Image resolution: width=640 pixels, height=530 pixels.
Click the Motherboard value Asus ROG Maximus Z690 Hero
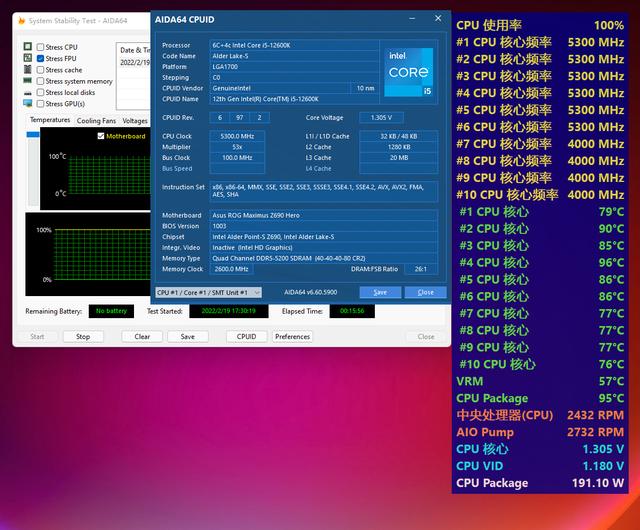[324, 215]
